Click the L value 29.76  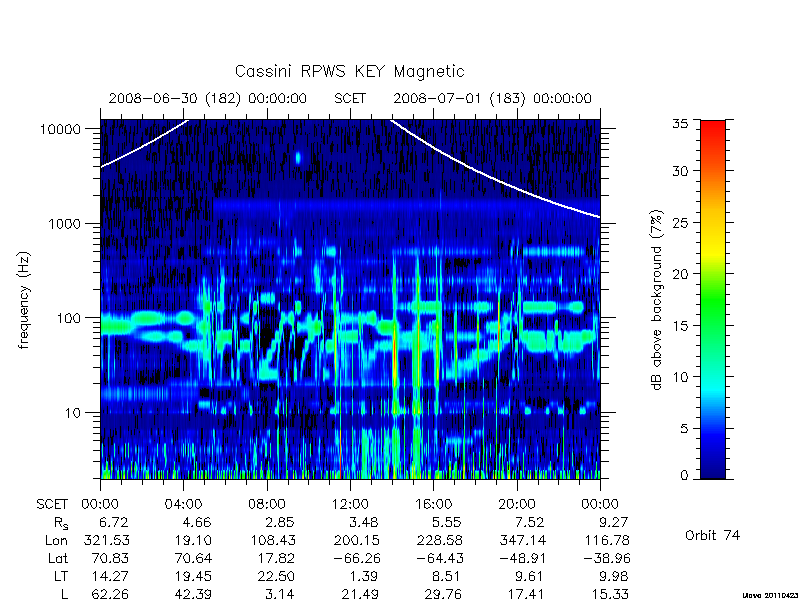442,594
